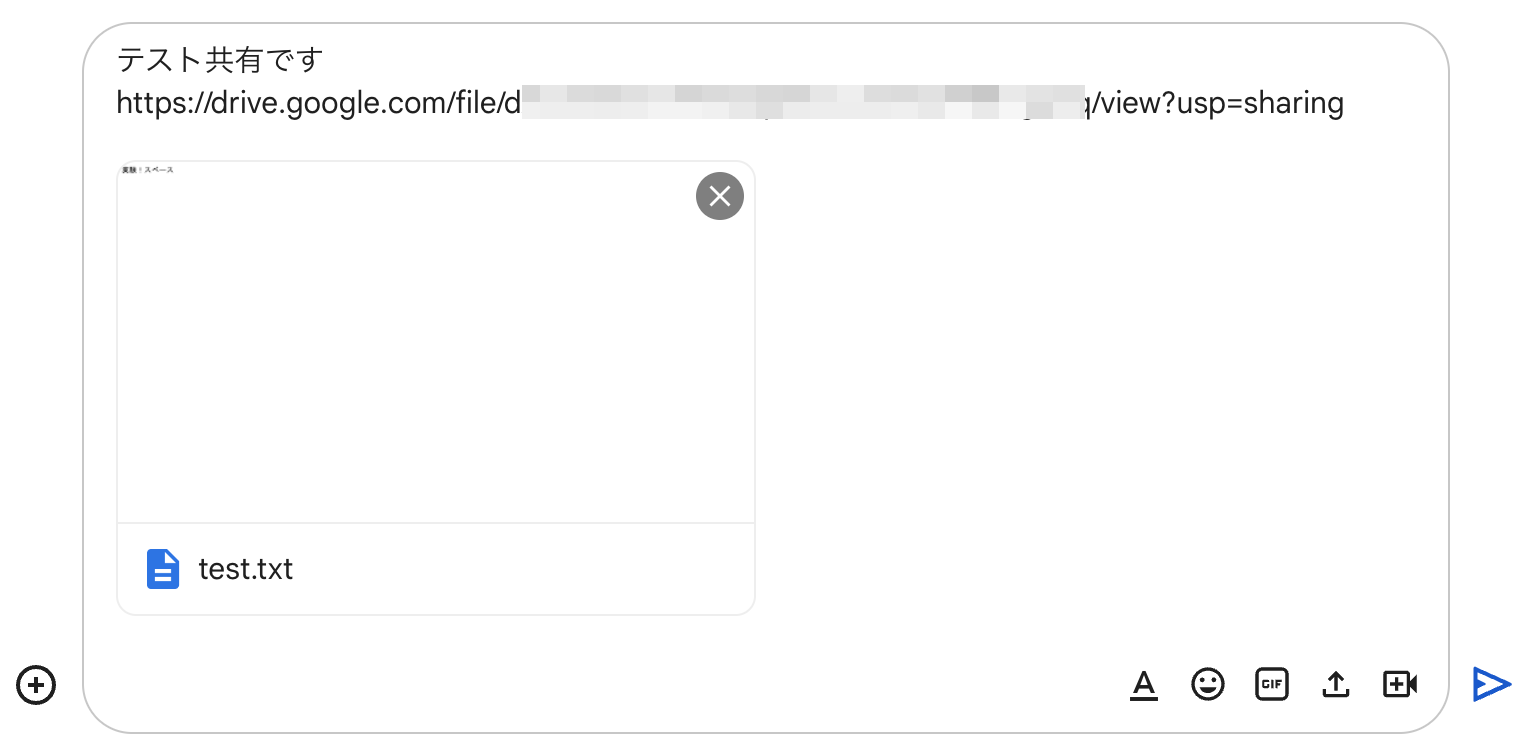Remove the test.txt attachment
The height and width of the screenshot is (750, 1528).
coord(720,196)
